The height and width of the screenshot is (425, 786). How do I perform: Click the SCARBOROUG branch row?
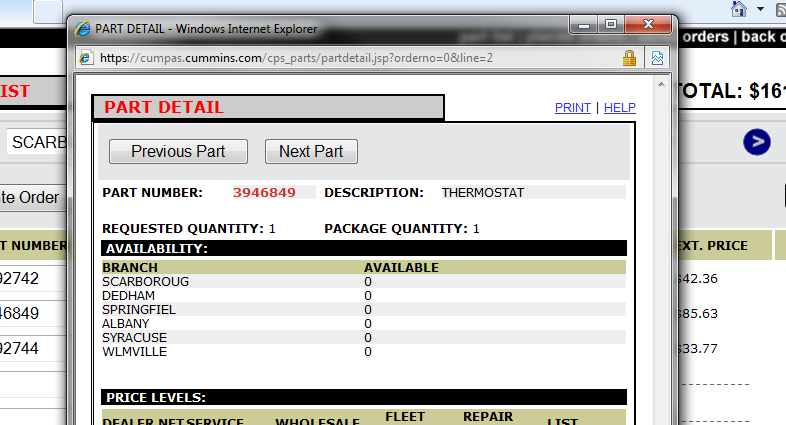[x=363, y=282]
